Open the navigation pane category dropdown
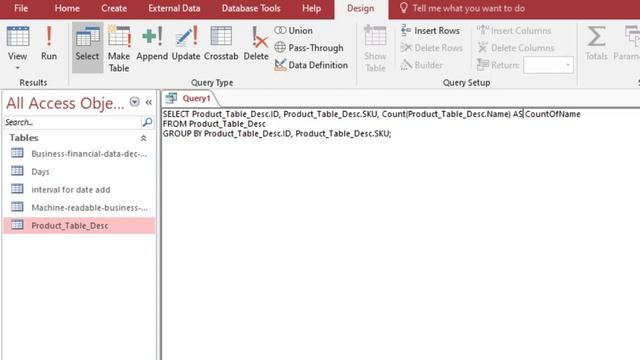The width and height of the screenshot is (640, 360). tap(134, 102)
